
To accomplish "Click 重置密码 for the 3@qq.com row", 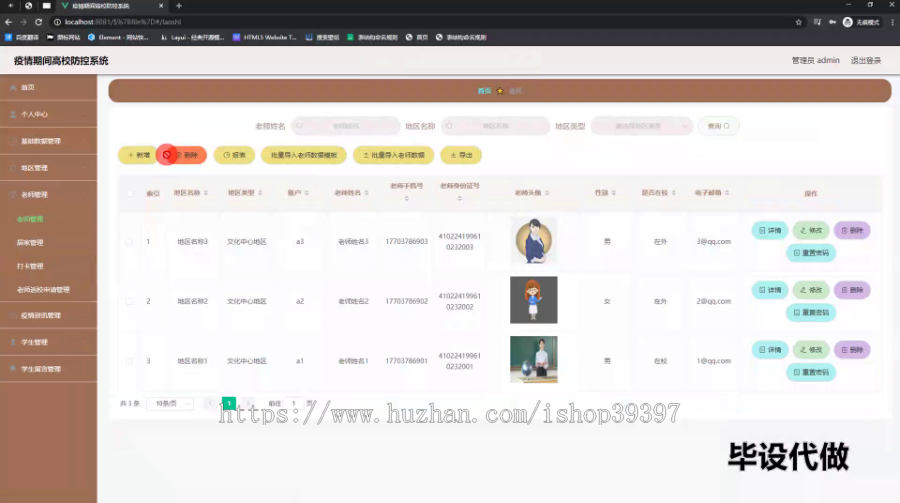I will (811, 253).
